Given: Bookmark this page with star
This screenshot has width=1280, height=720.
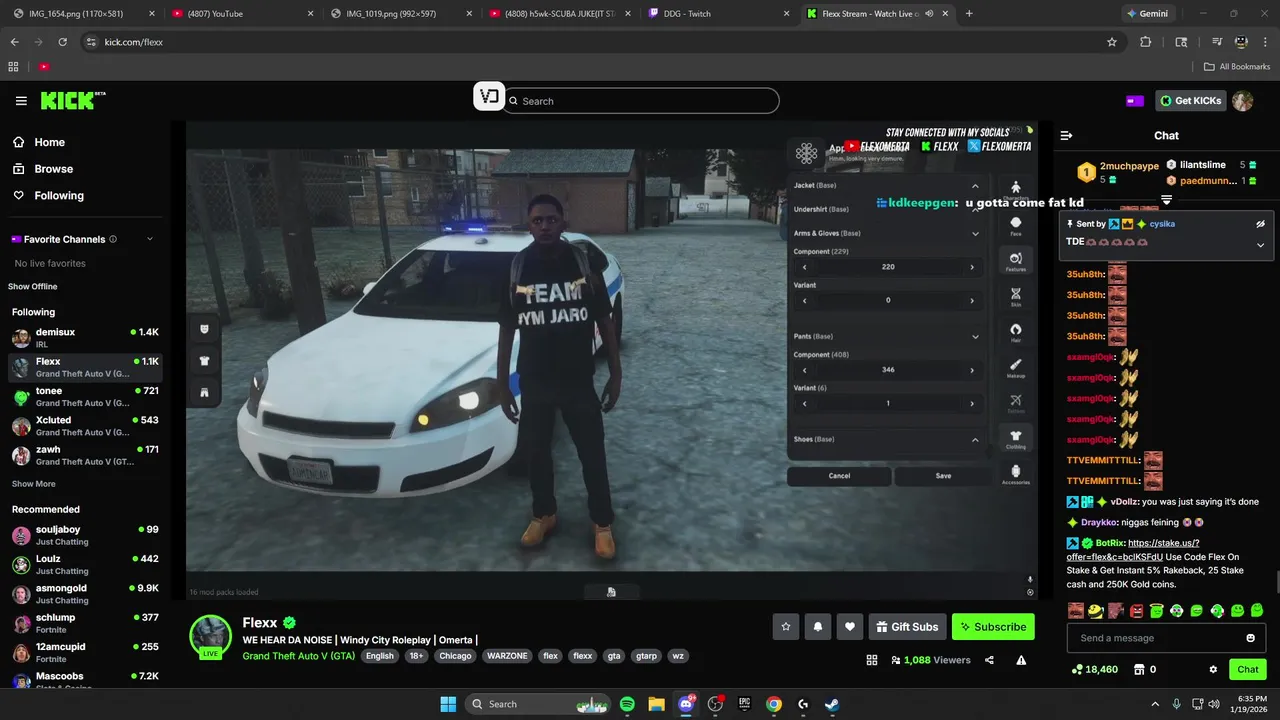Looking at the screenshot, I should [1111, 42].
